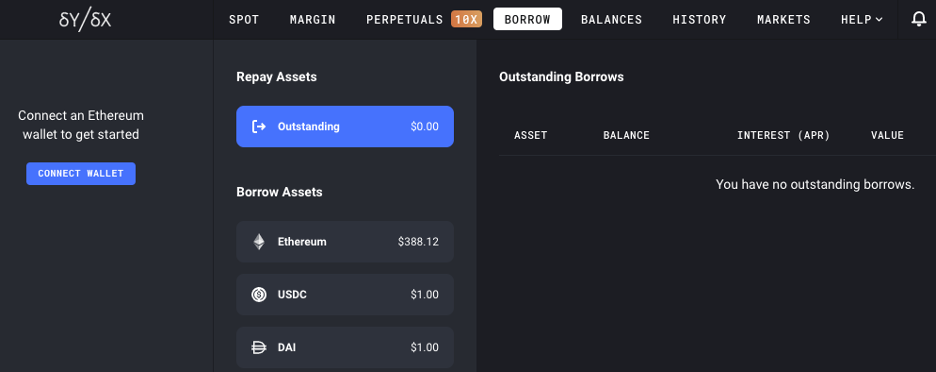
Task: Click the dYdX logo
Action: (85, 20)
